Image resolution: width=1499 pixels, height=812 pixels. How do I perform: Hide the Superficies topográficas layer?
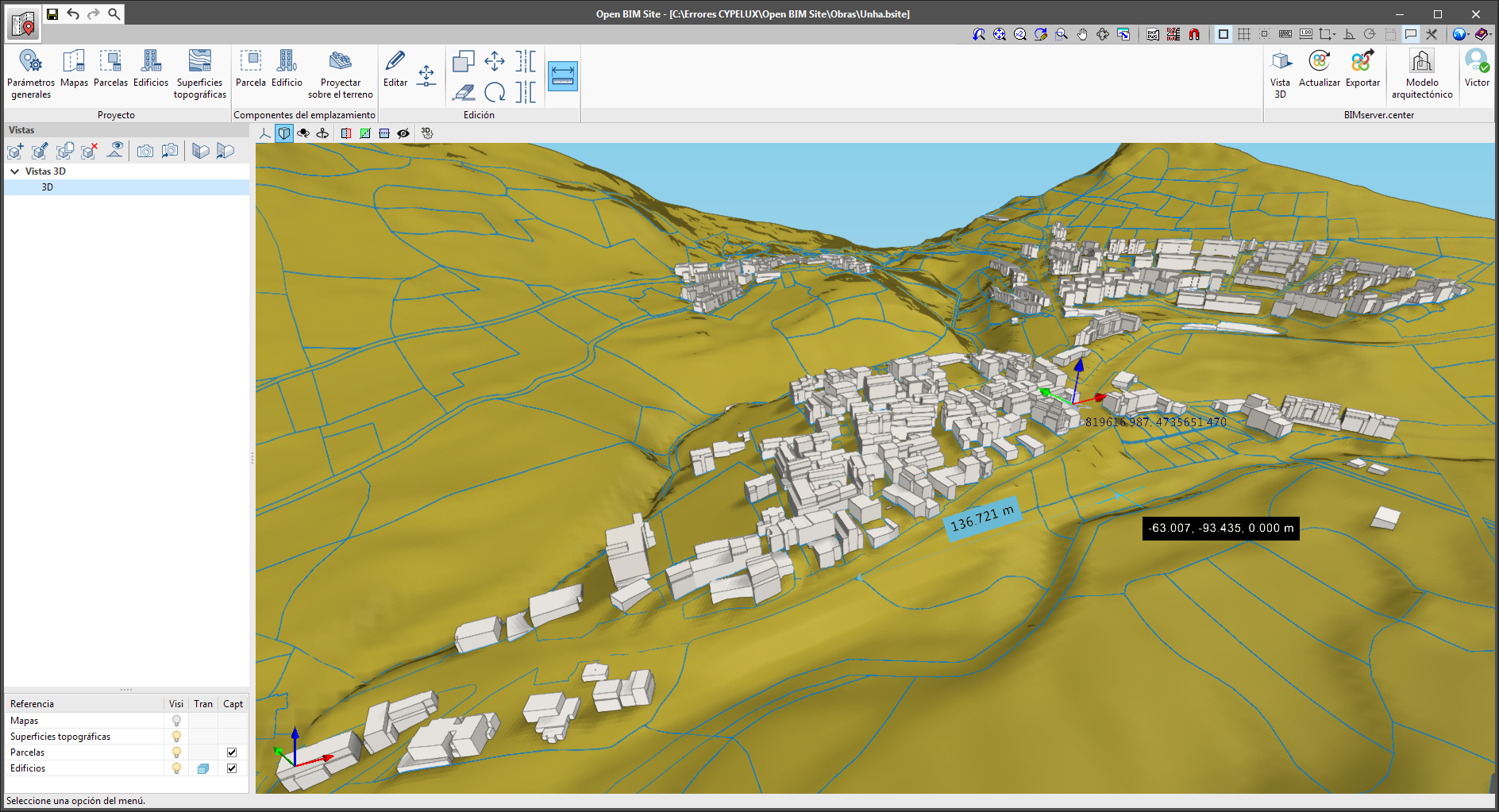tap(176, 737)
